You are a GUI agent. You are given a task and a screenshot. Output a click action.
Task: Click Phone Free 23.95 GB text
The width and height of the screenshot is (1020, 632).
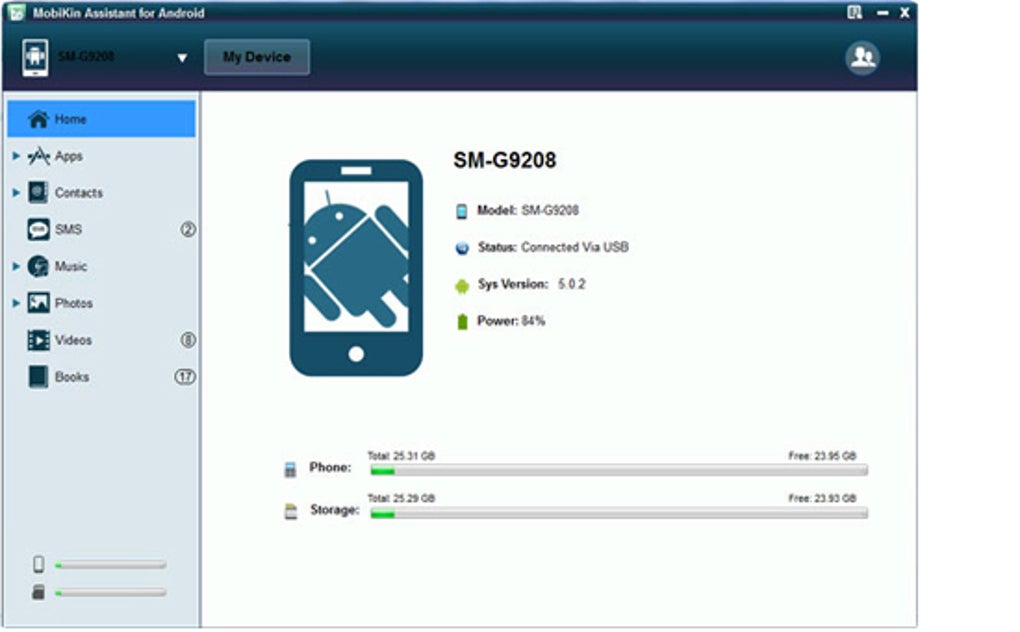822,456
